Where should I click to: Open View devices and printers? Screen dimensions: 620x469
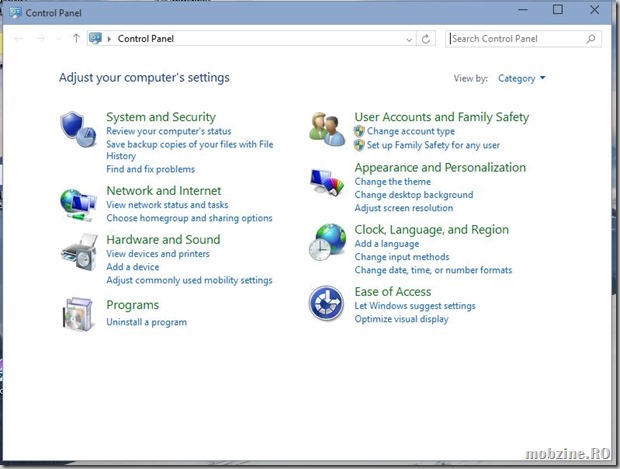(158, 254)
